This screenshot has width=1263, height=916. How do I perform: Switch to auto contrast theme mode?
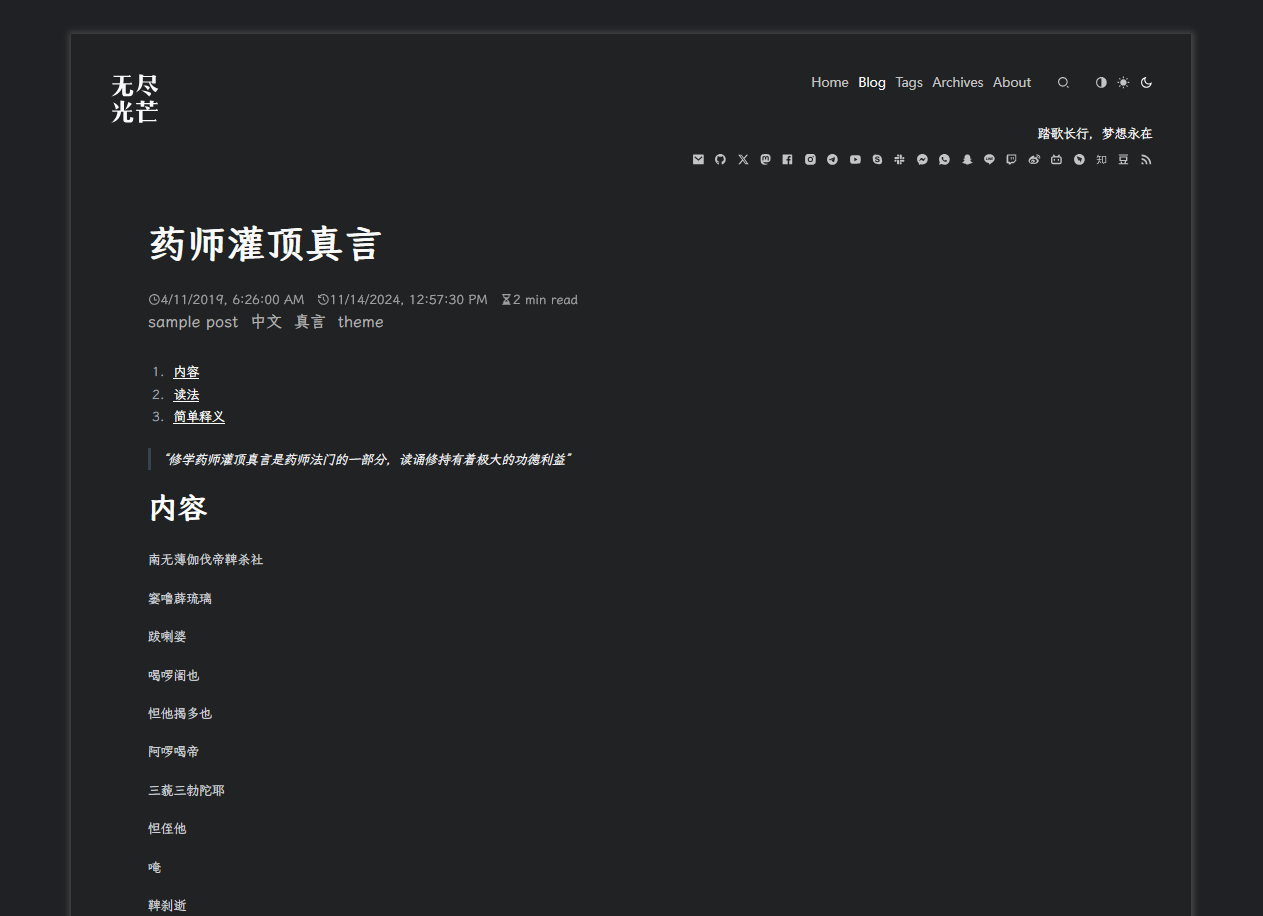point(1101,83)
